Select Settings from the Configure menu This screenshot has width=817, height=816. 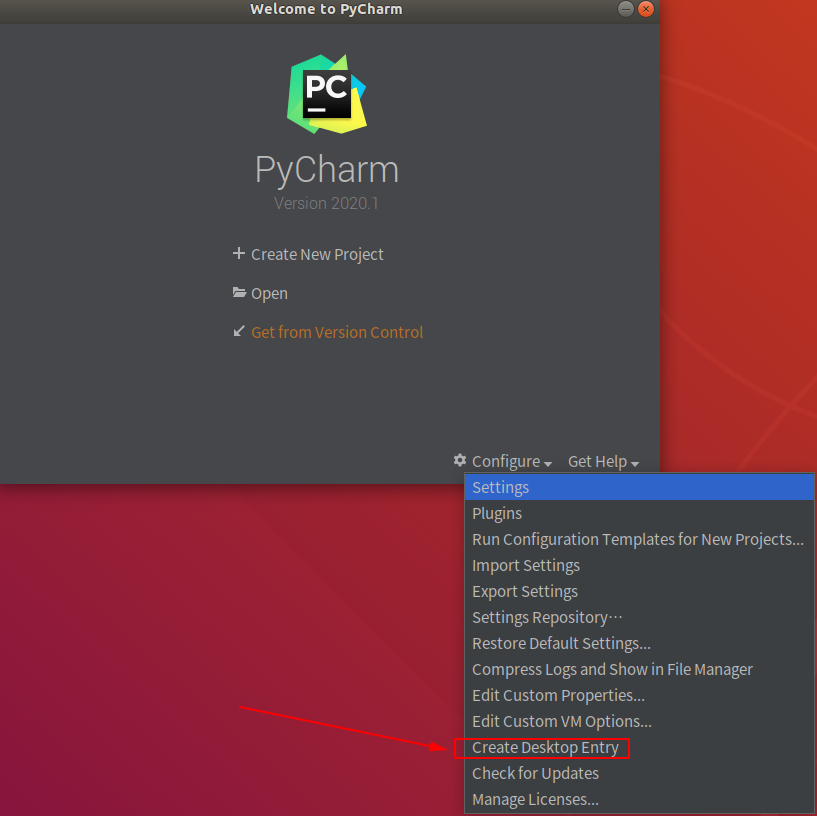tap(500, 487)
